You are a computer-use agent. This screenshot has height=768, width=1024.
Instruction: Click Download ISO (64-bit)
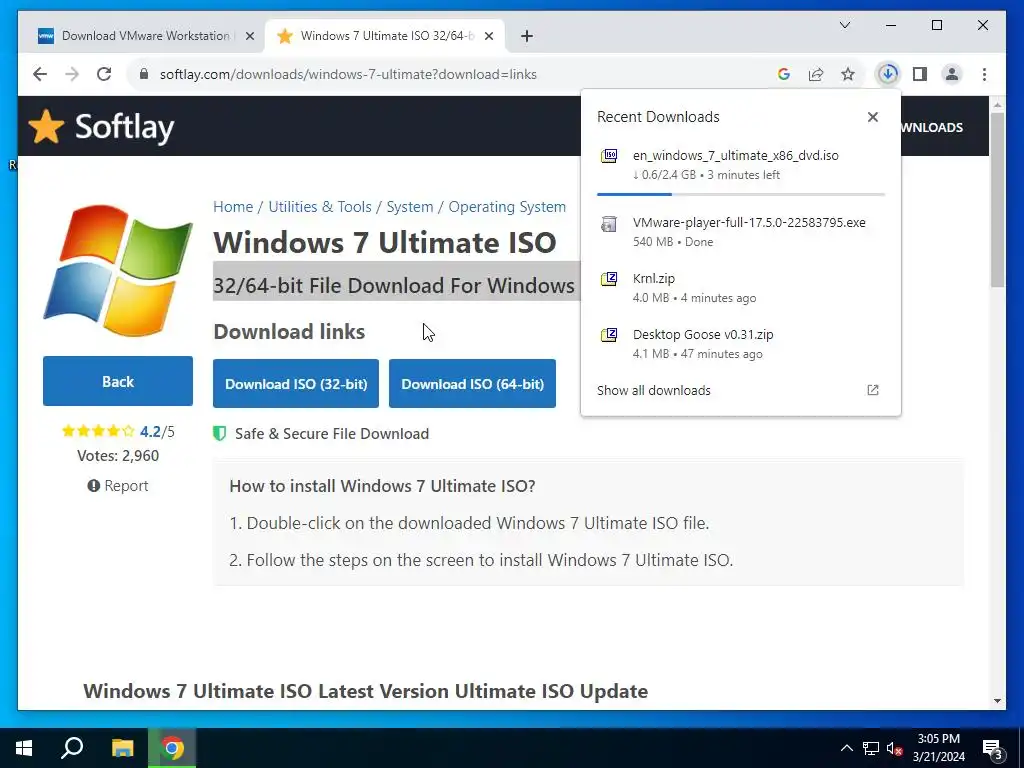click(x=472, y=384)
